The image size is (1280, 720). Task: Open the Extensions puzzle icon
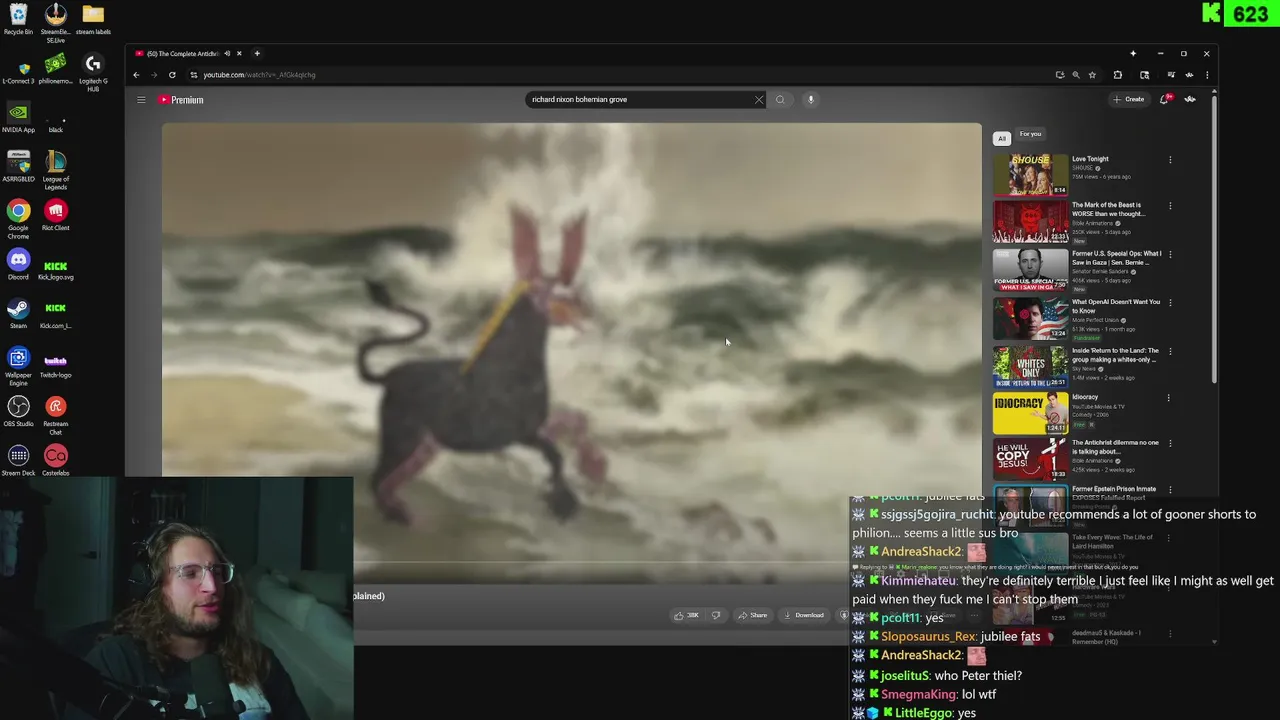pos(1118,75)
